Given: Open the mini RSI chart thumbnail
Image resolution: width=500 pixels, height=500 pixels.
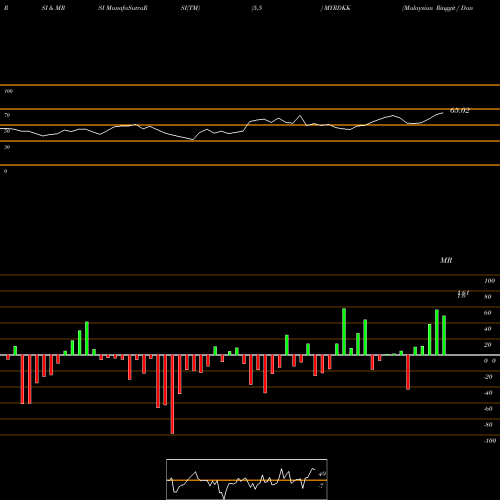Looking at the screenshot, I should [247, 479].
